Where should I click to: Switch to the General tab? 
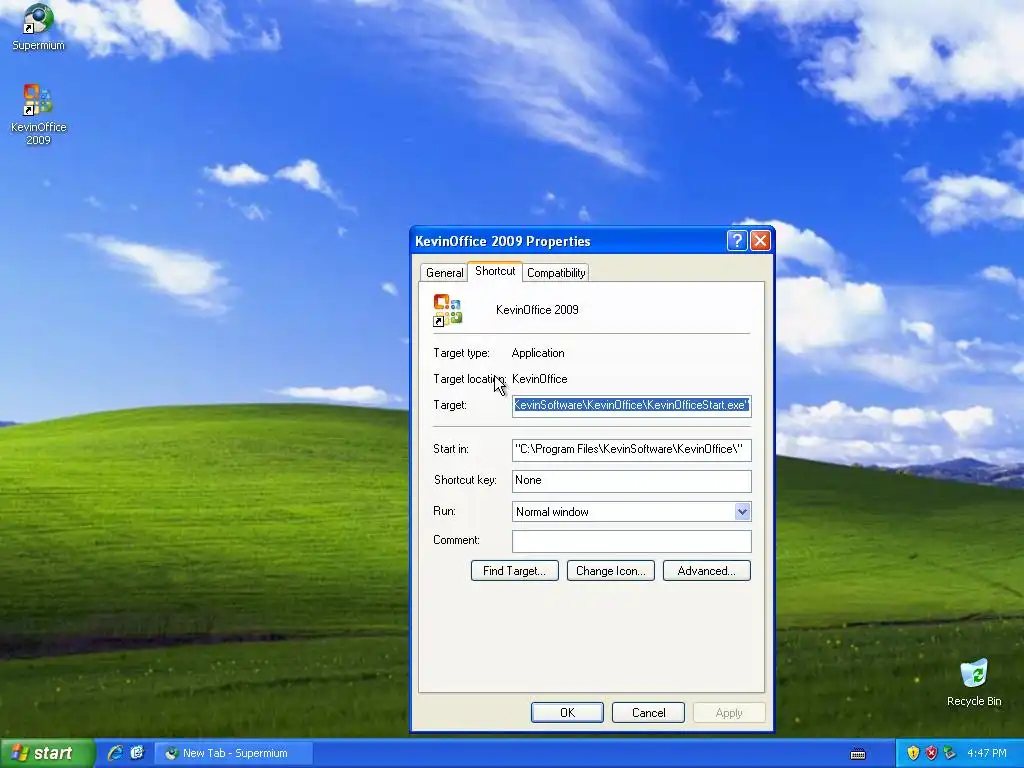point(444,273)
